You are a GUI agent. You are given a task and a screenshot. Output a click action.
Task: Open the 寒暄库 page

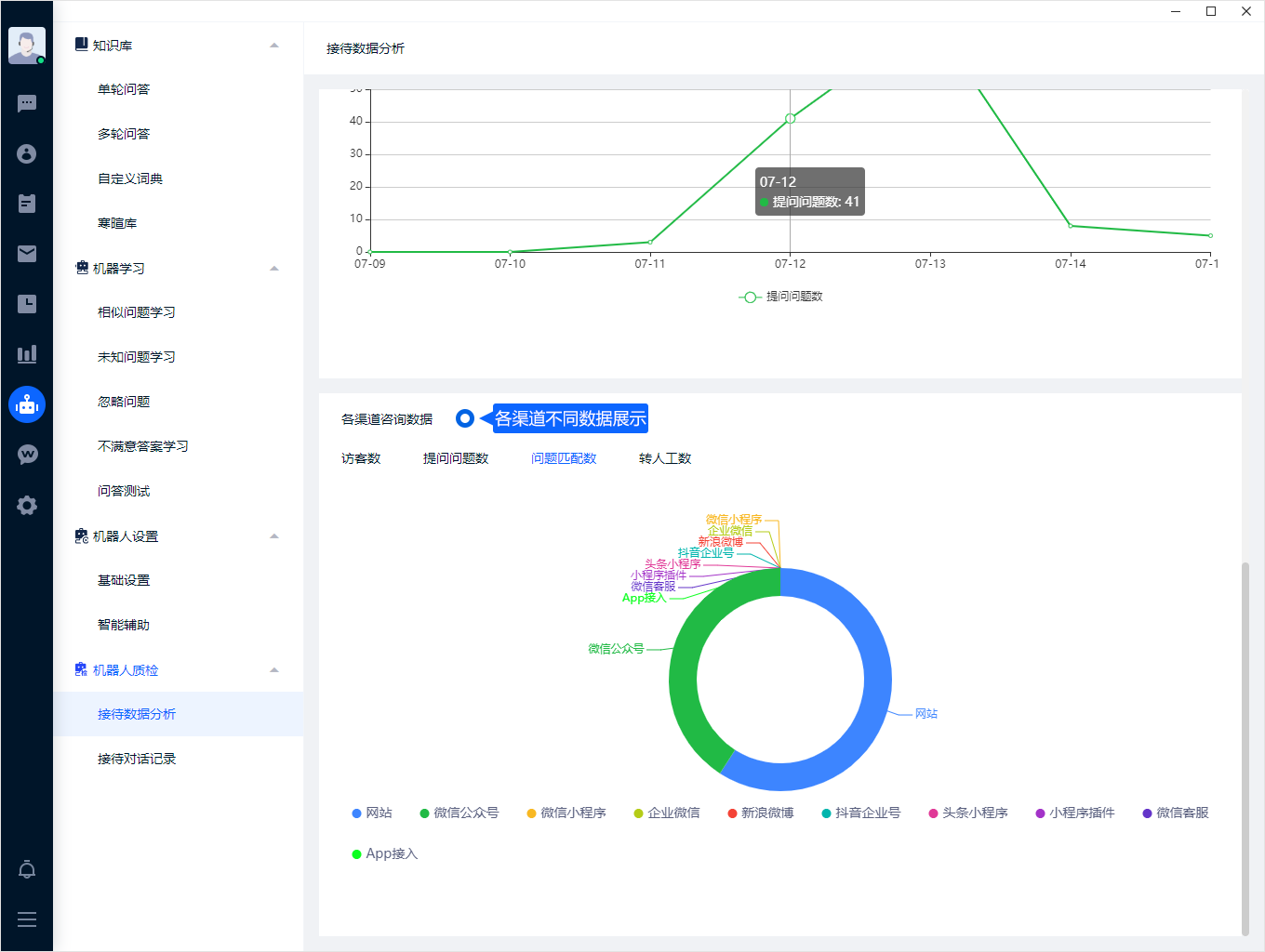(x=117, y=223)
